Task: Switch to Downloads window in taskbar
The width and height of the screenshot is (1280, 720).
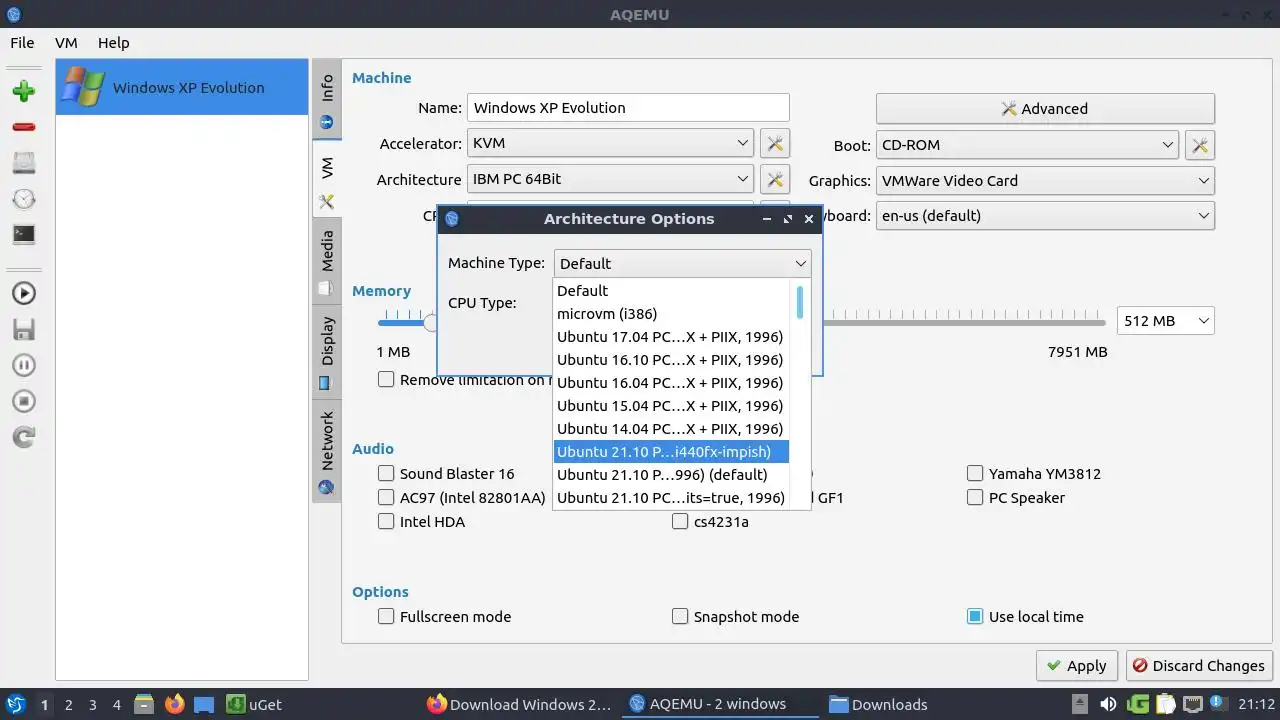Action: coord(879,704)
